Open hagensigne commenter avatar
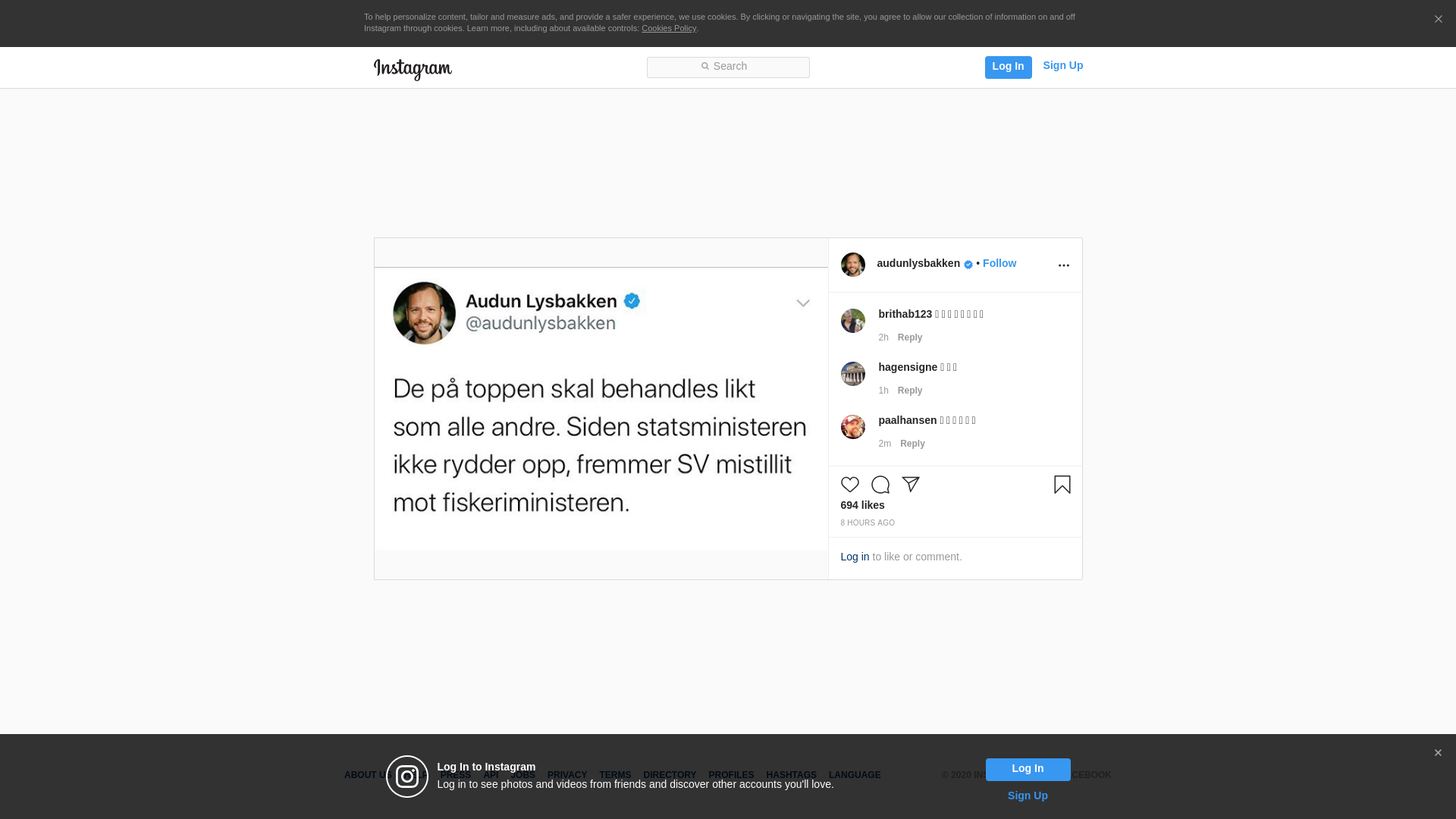 (853, 374)
